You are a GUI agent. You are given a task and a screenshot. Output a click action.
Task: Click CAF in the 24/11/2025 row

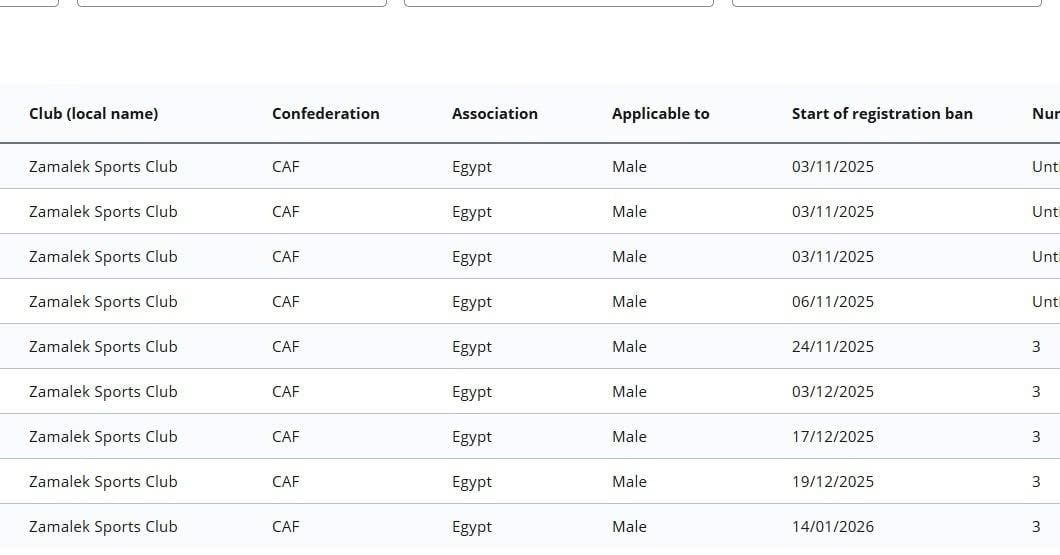(x=285, y=347)
